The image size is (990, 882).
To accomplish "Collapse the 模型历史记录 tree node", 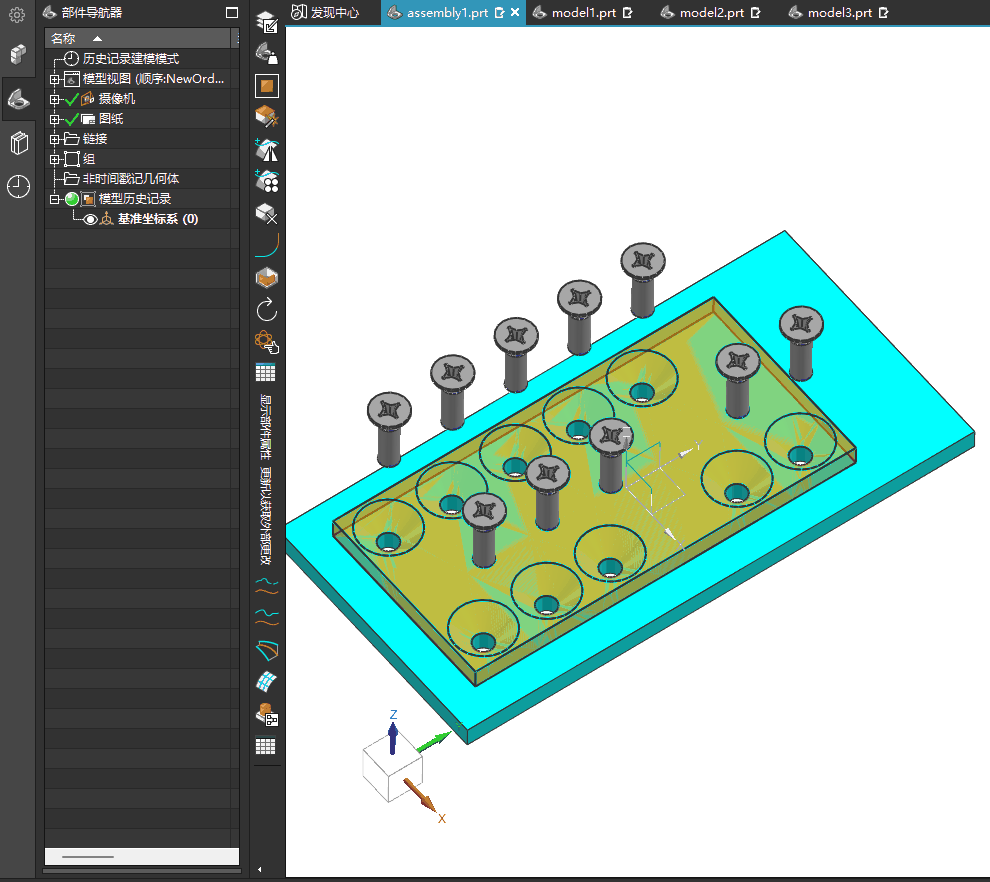I will point(54,199).
